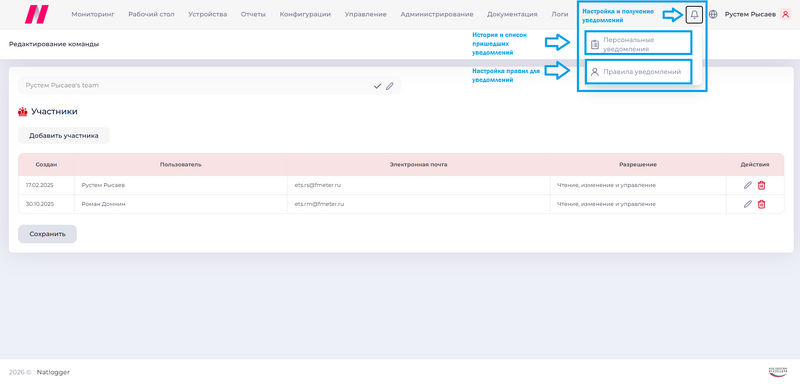Confirm team name with checkmark icon
This screenshot has height=384, width=800.
pyautogui.click(x=378, y=86)
